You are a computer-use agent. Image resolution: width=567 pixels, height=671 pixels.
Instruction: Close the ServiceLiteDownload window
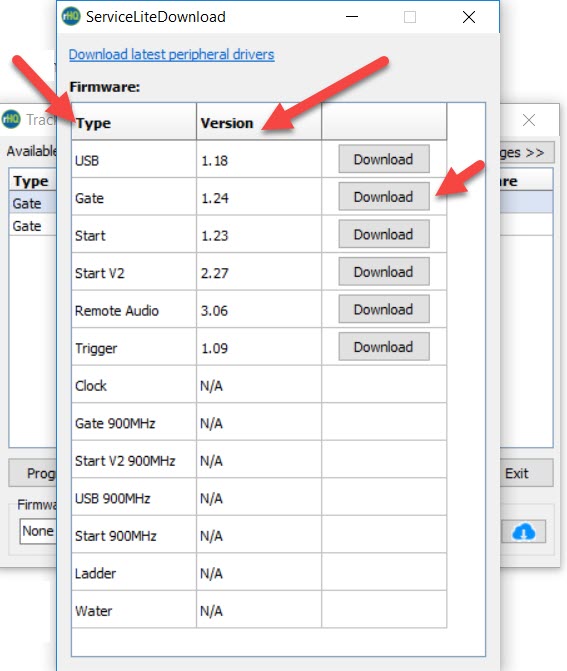pos(469,17)
